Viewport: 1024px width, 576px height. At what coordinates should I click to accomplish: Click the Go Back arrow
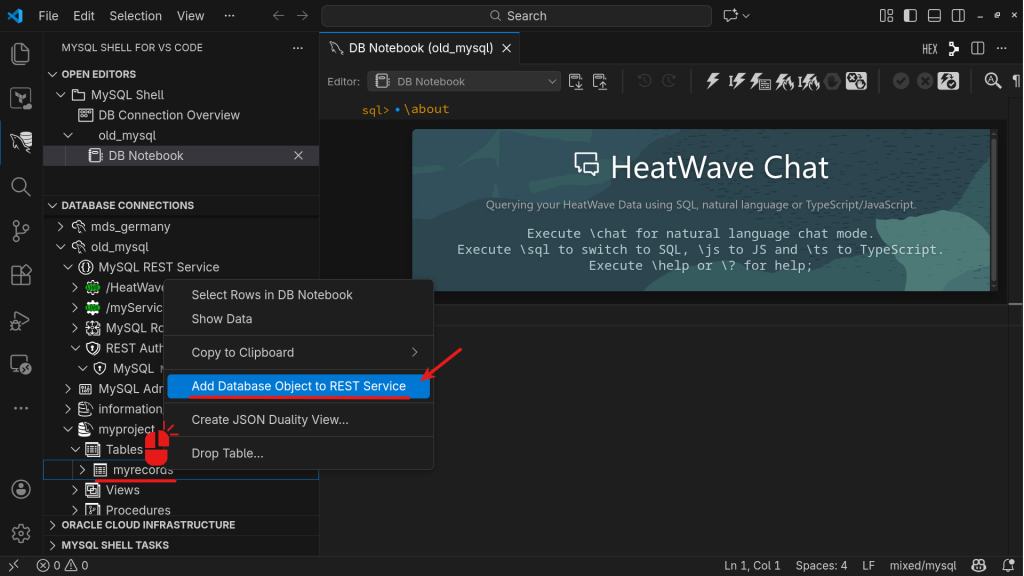click(278, 16)
